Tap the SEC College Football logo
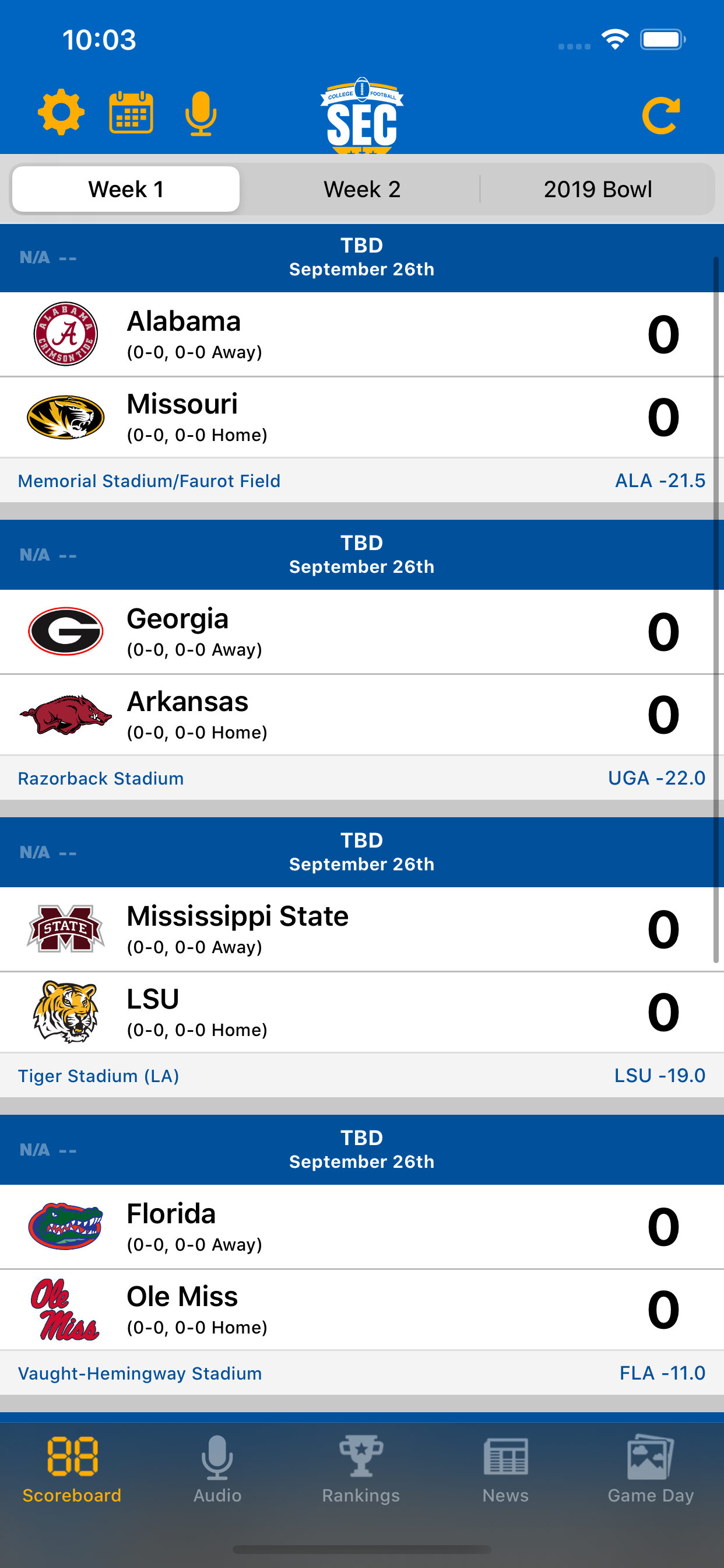This screenshot has width=724, height=1568. (362, 115)
